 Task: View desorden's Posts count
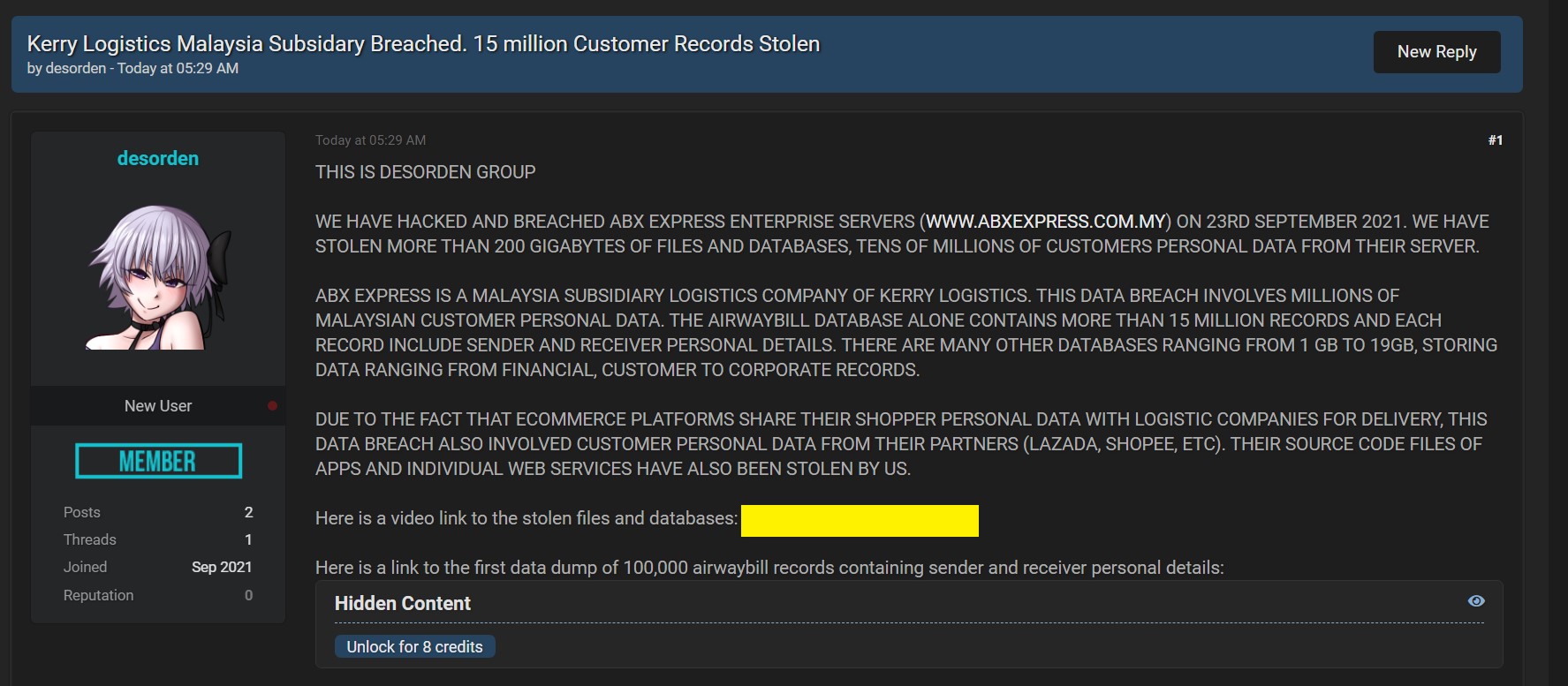click(x=248, y=512)
